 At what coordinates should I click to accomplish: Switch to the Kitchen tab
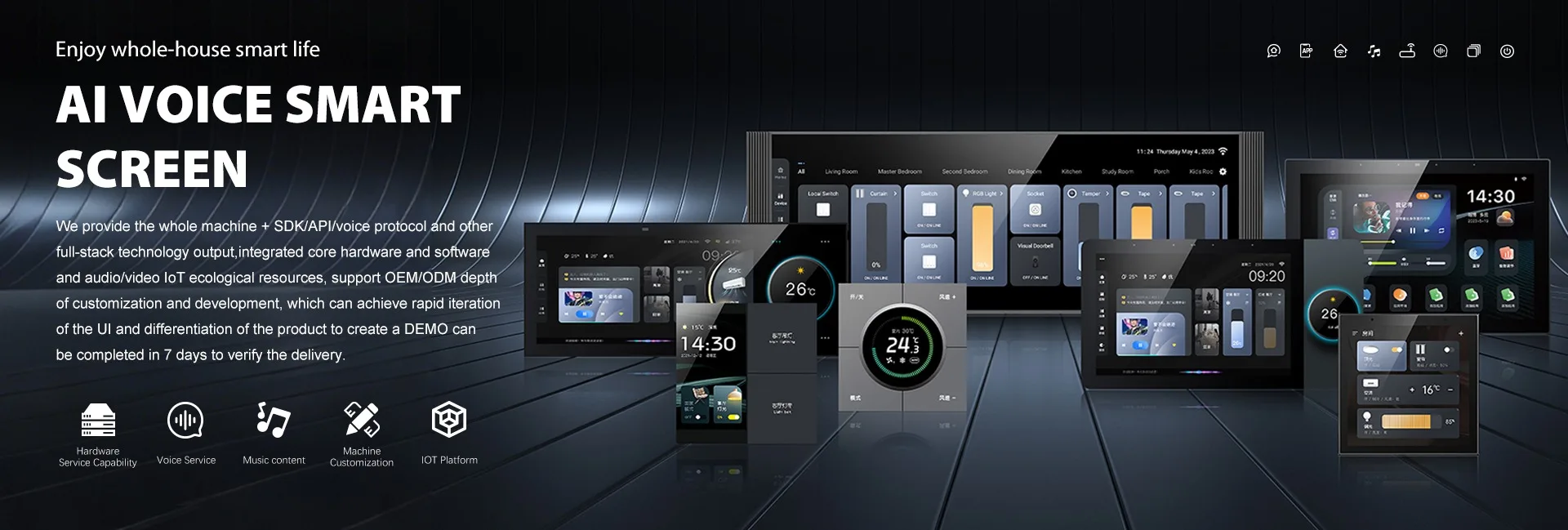pos(1071,171)
